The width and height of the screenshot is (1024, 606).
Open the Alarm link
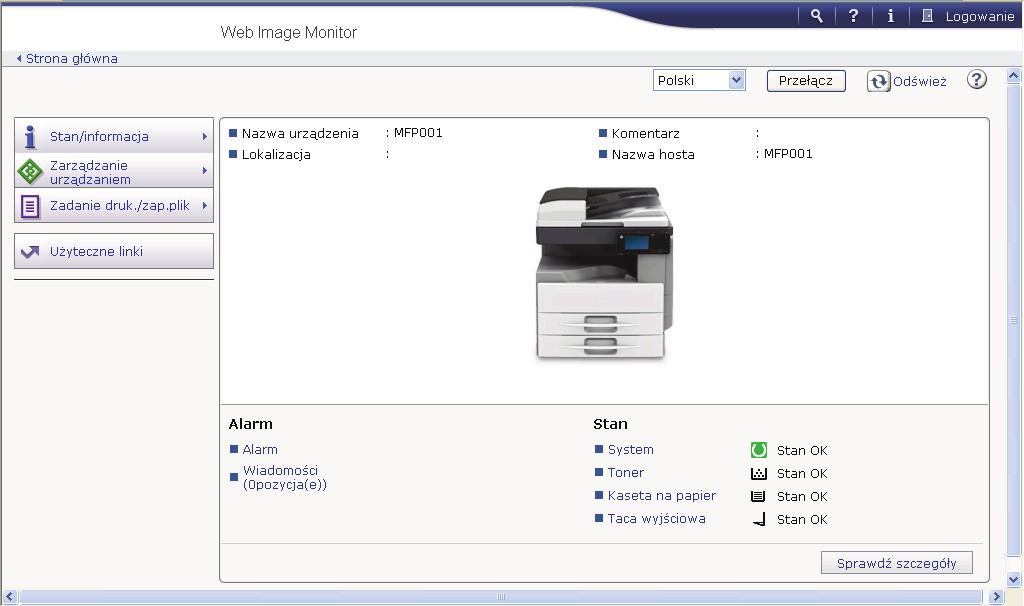coord(260,449)
